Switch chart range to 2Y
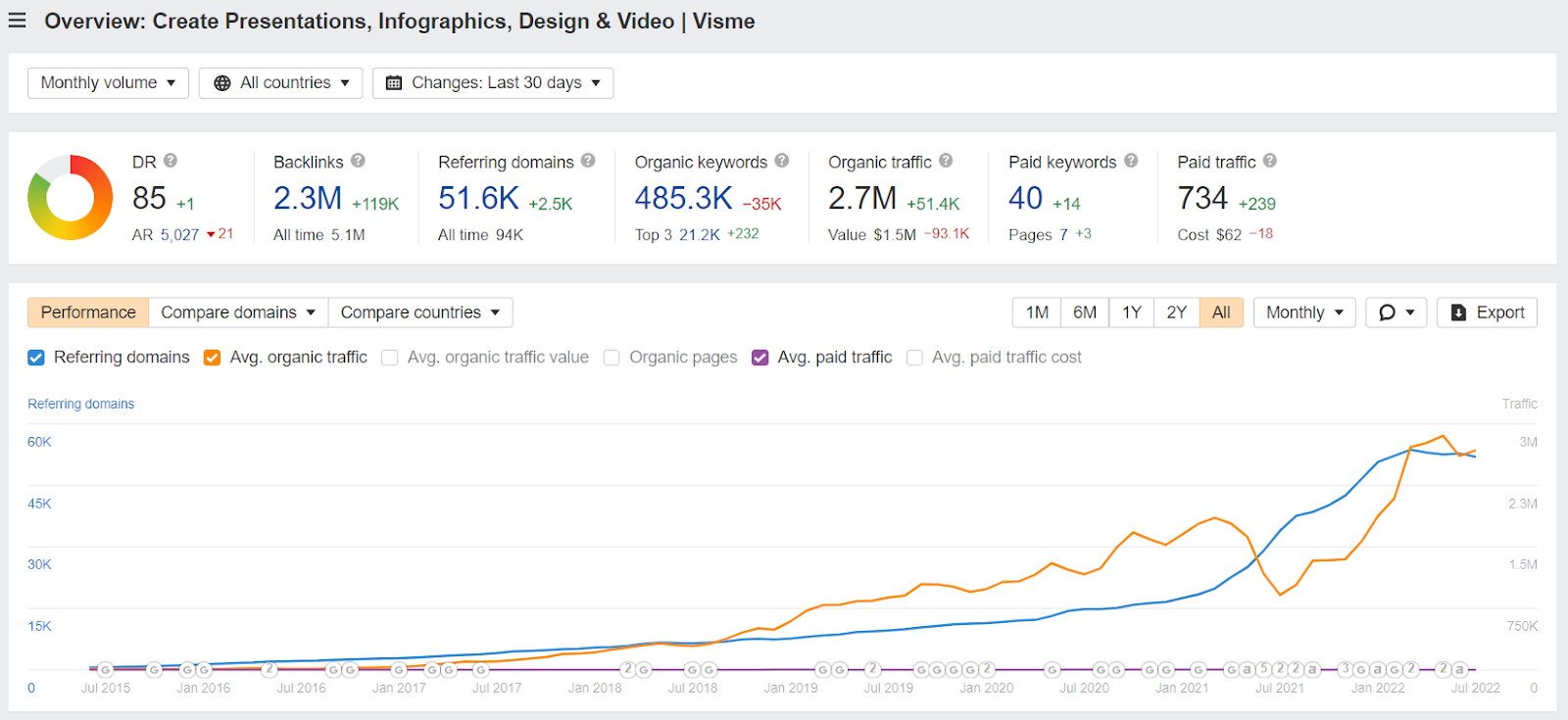The width and height of the screenshot is (1568, 720). coord(1177,312)
